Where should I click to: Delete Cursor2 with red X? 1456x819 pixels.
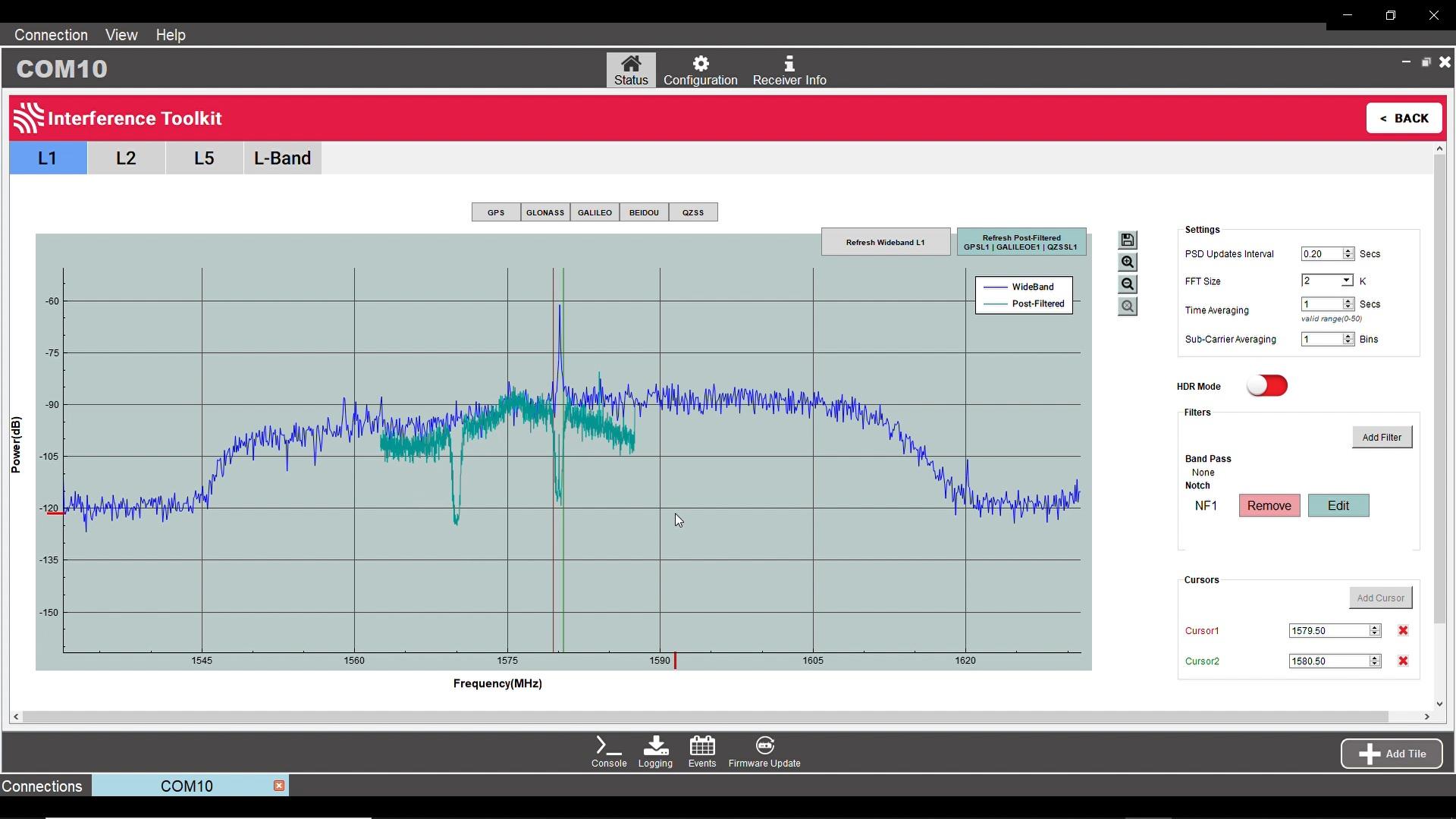1403,661
